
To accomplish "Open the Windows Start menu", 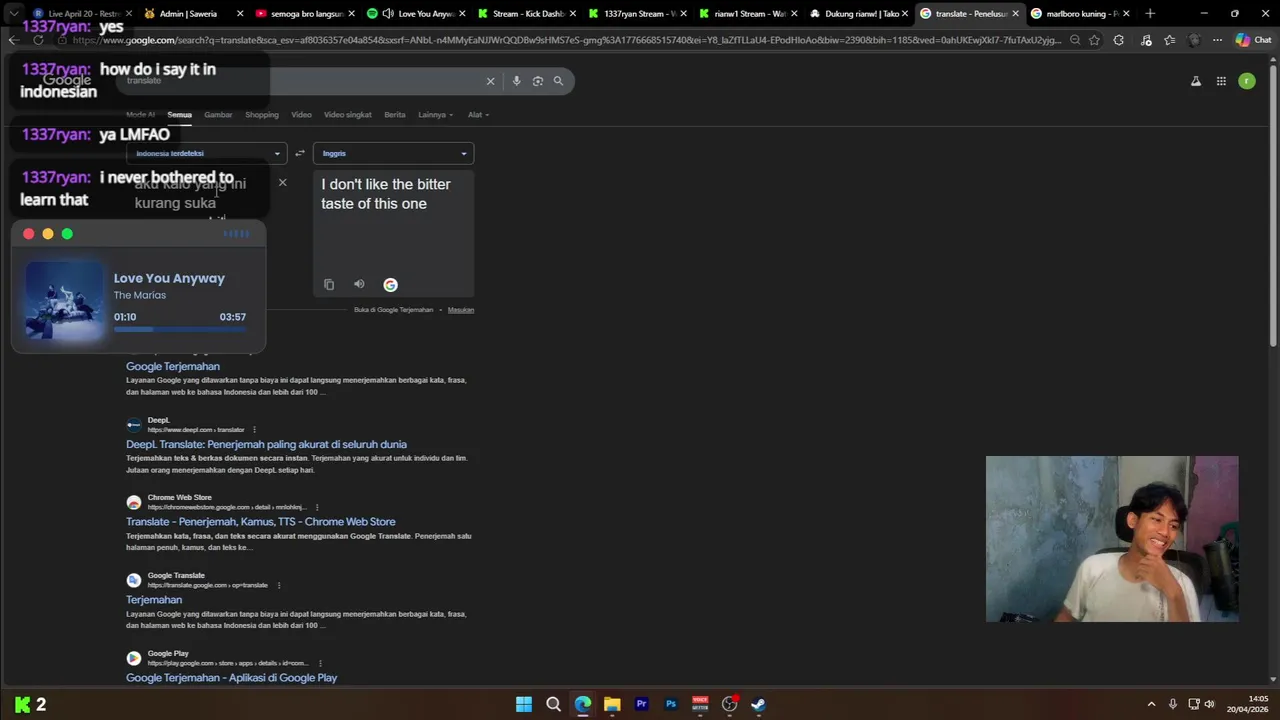I will click(524, 704).
